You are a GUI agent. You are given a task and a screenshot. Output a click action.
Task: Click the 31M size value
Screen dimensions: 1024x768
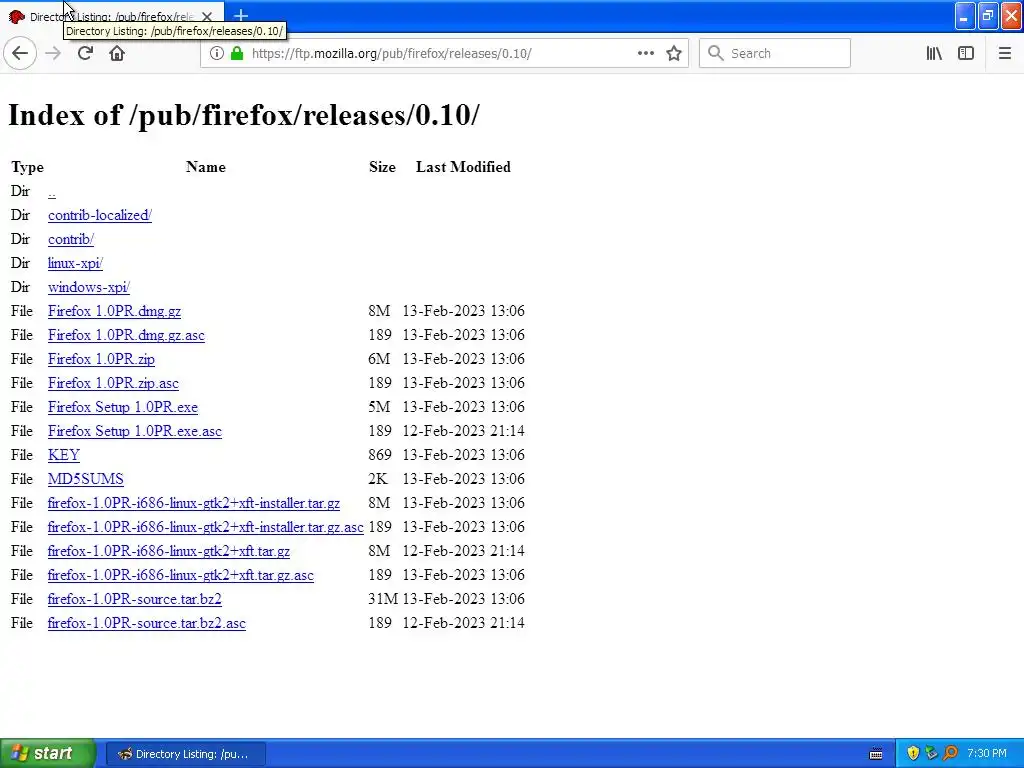[383, 600]
